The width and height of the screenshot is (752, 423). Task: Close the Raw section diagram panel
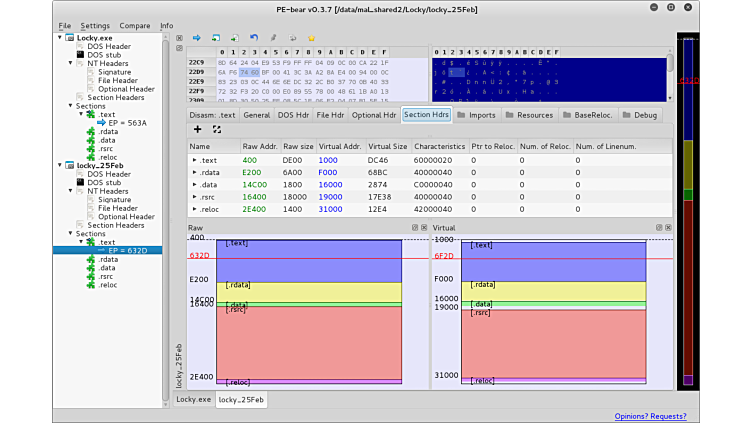pyautogui.click(x=423, y=228)
